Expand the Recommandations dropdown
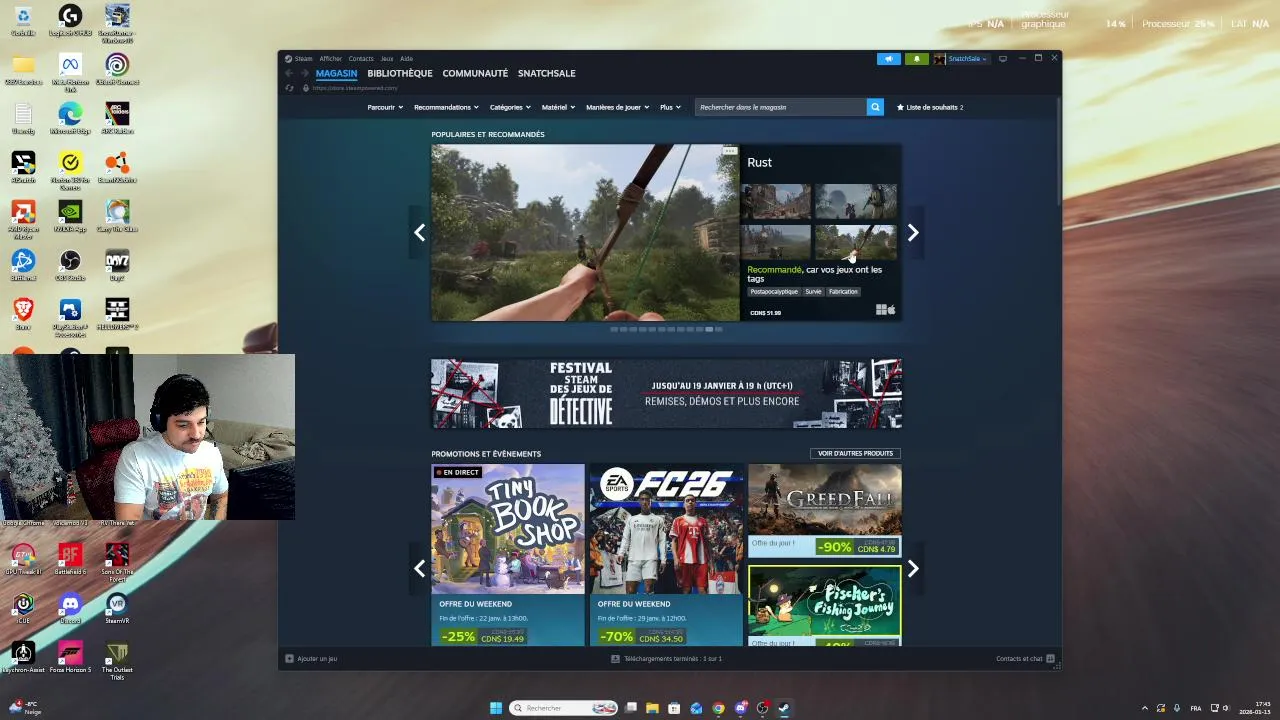The width and height of the screenshot is (1280, 720). (x=446, y=107)
